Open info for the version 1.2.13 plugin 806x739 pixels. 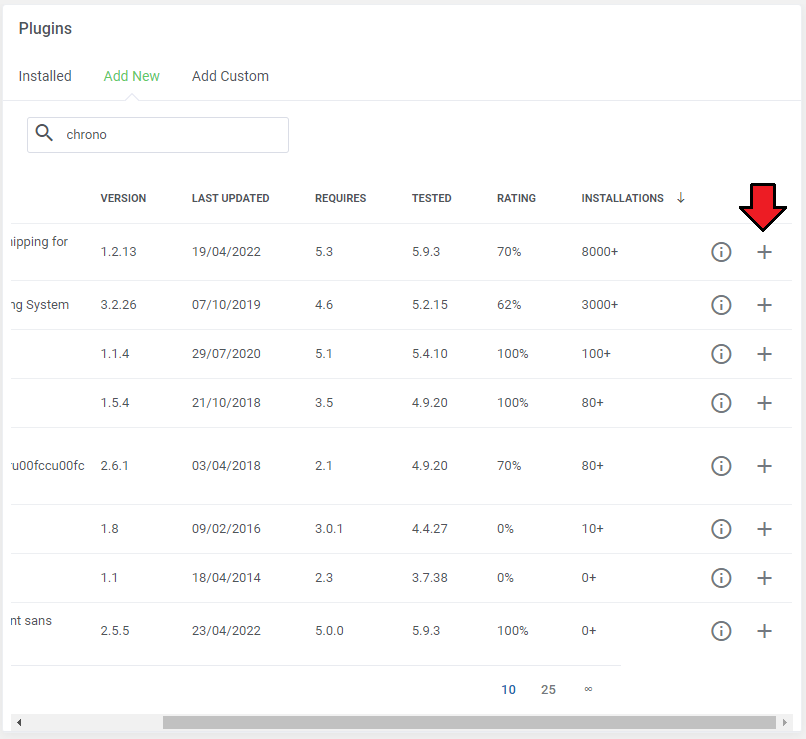pos(721,252)
